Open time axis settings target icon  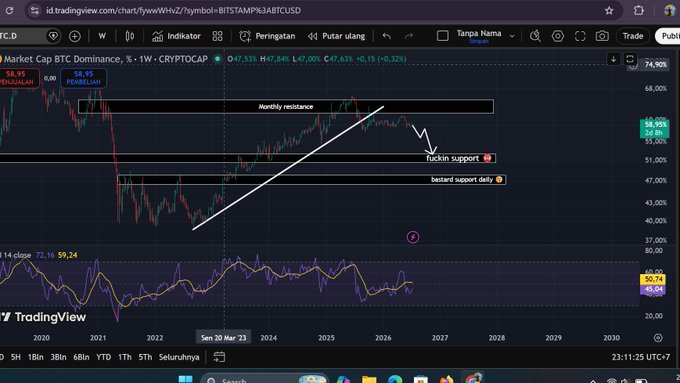658,337
